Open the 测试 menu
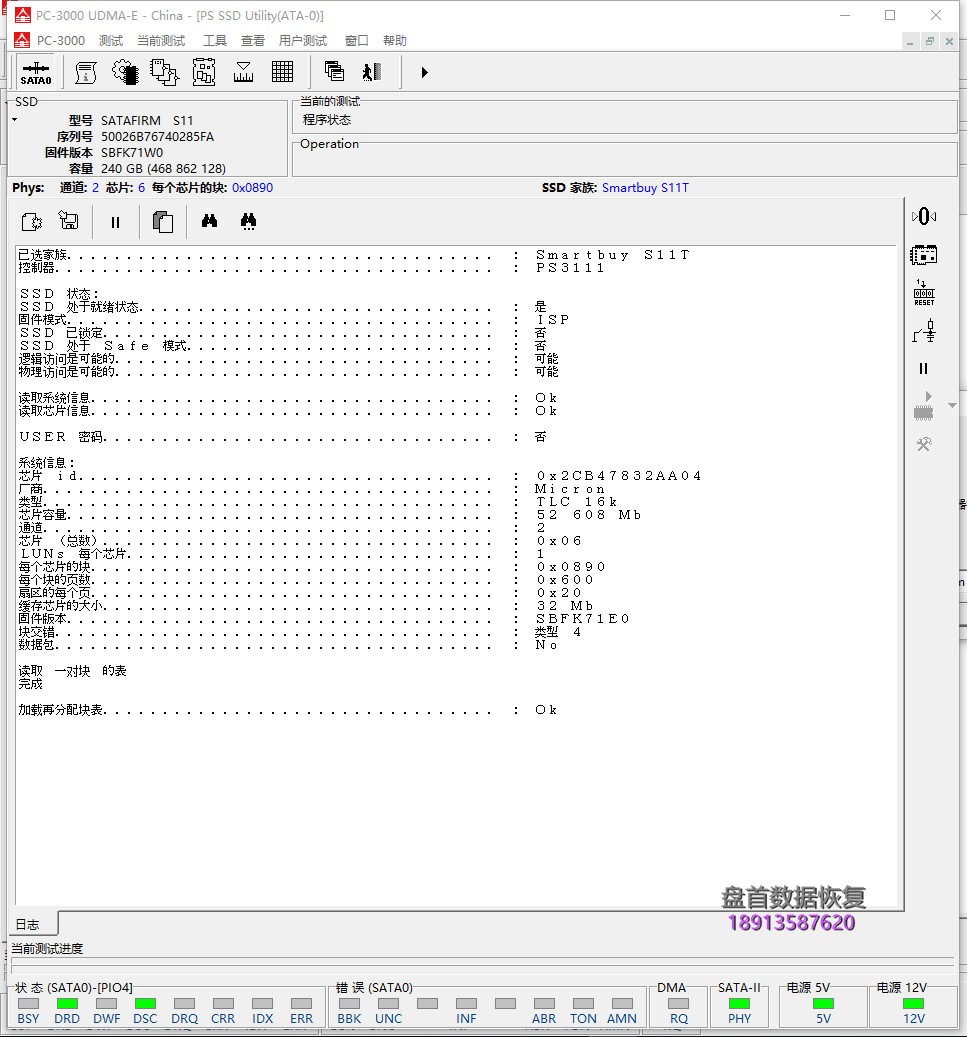The height and width of the screenshot is (1037, 967). tap(111, 40)
